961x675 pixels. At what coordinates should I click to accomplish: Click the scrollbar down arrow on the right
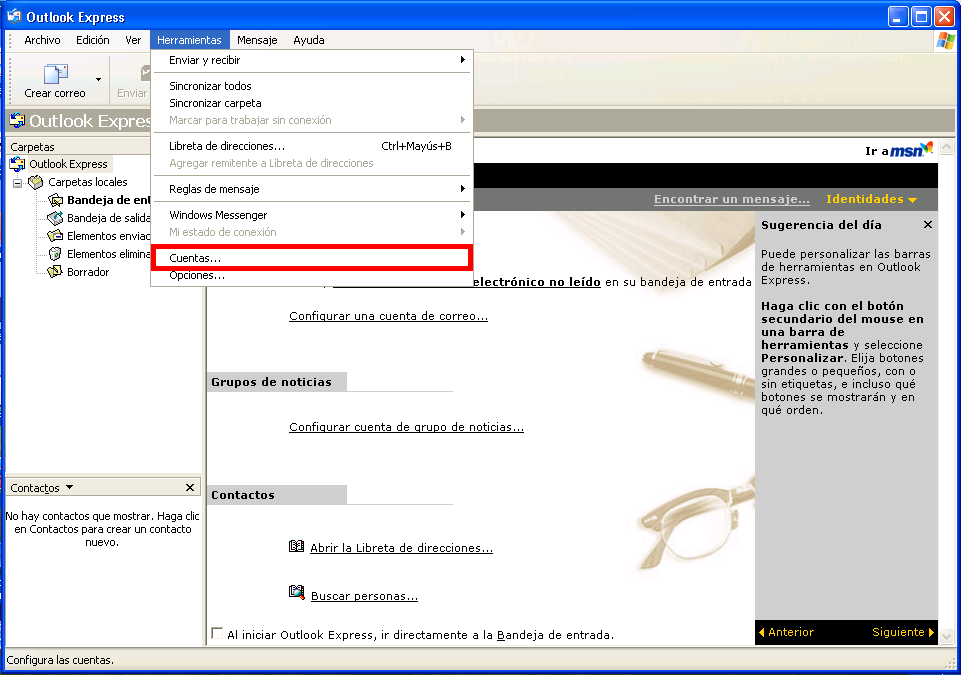click(946, 635)
